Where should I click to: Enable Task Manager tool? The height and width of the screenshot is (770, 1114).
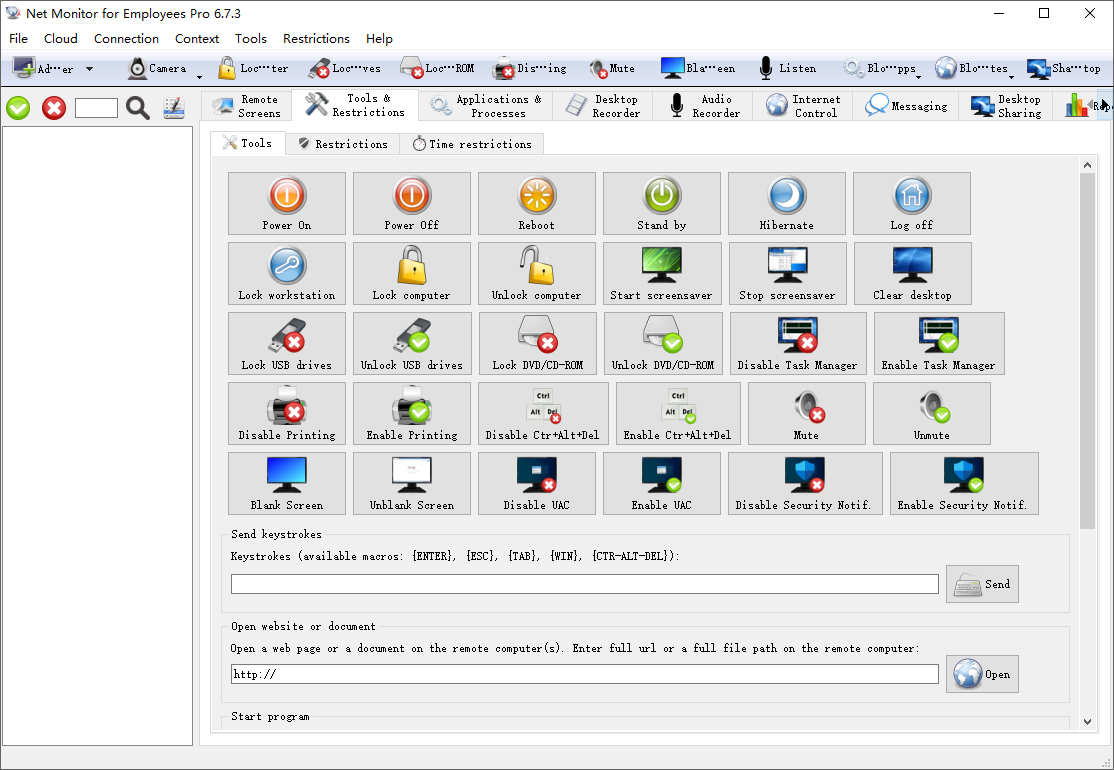tap(939, 343)
